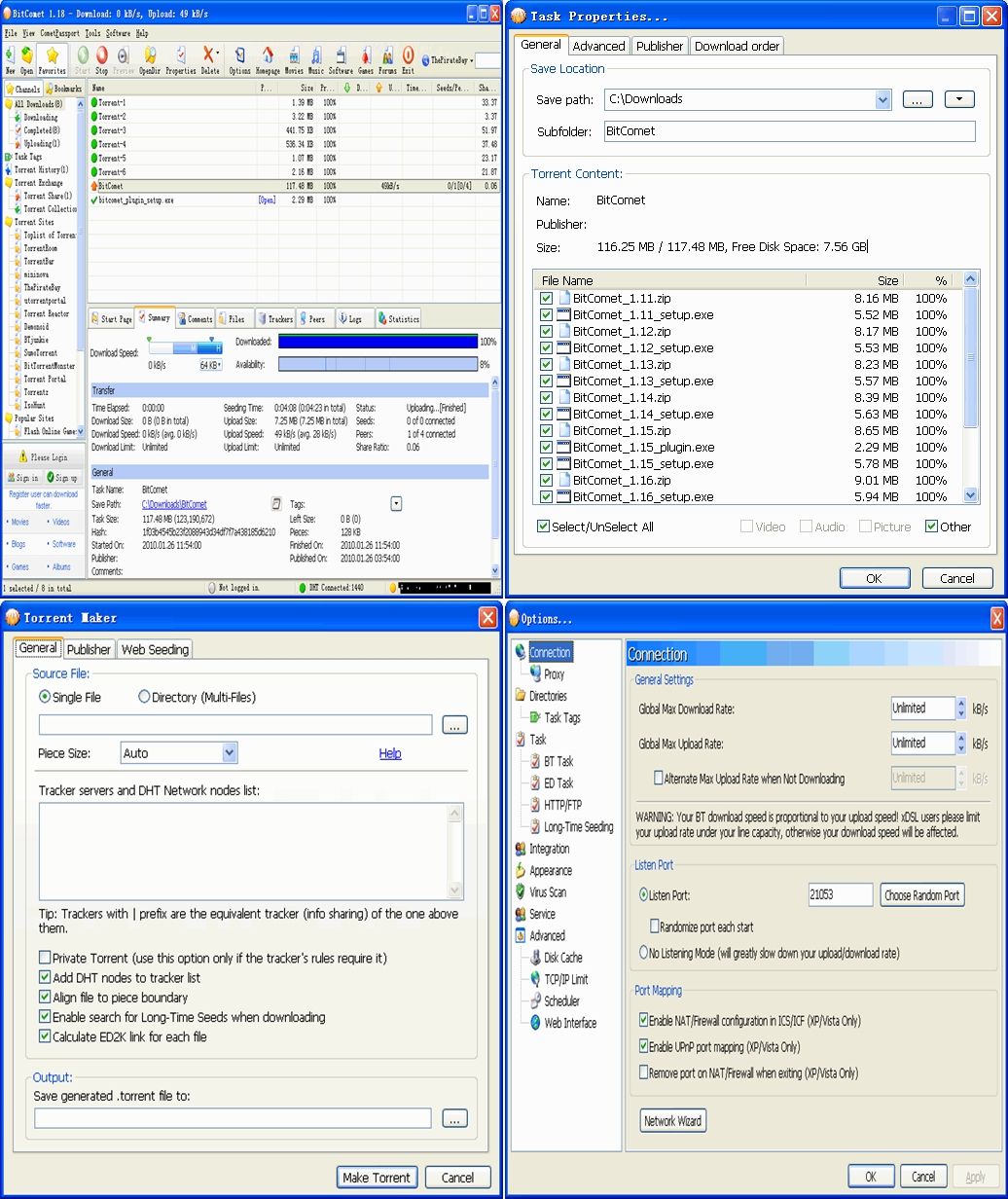
Task: Enable the Private Torrent checkbox
Action: pyautogui.click(x=44, y=959)
